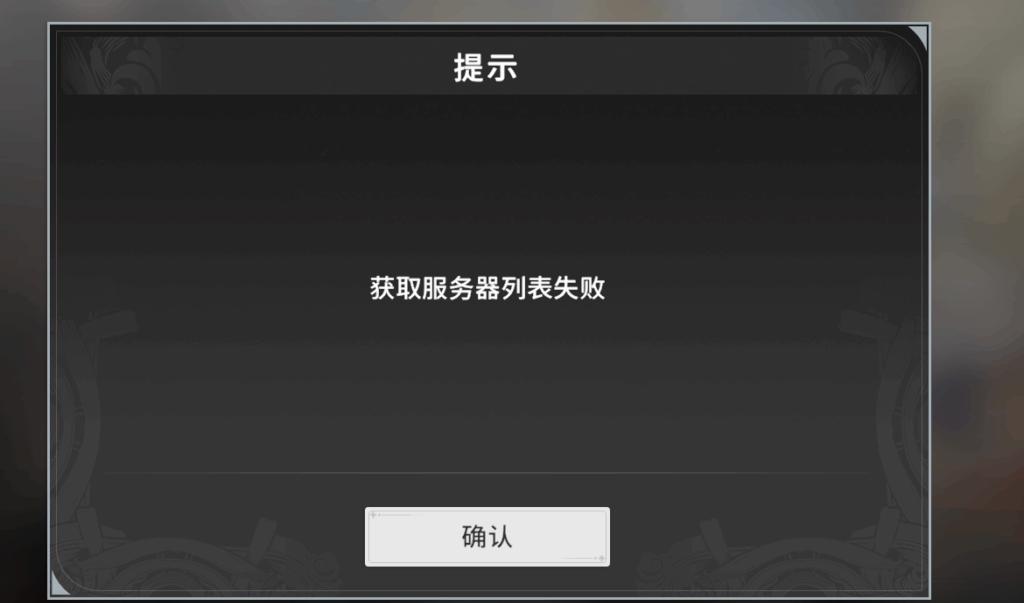Select the 获取服务器列表失败 error message text
Screen dimensions: 1024x603
click(x=487, y=288)
